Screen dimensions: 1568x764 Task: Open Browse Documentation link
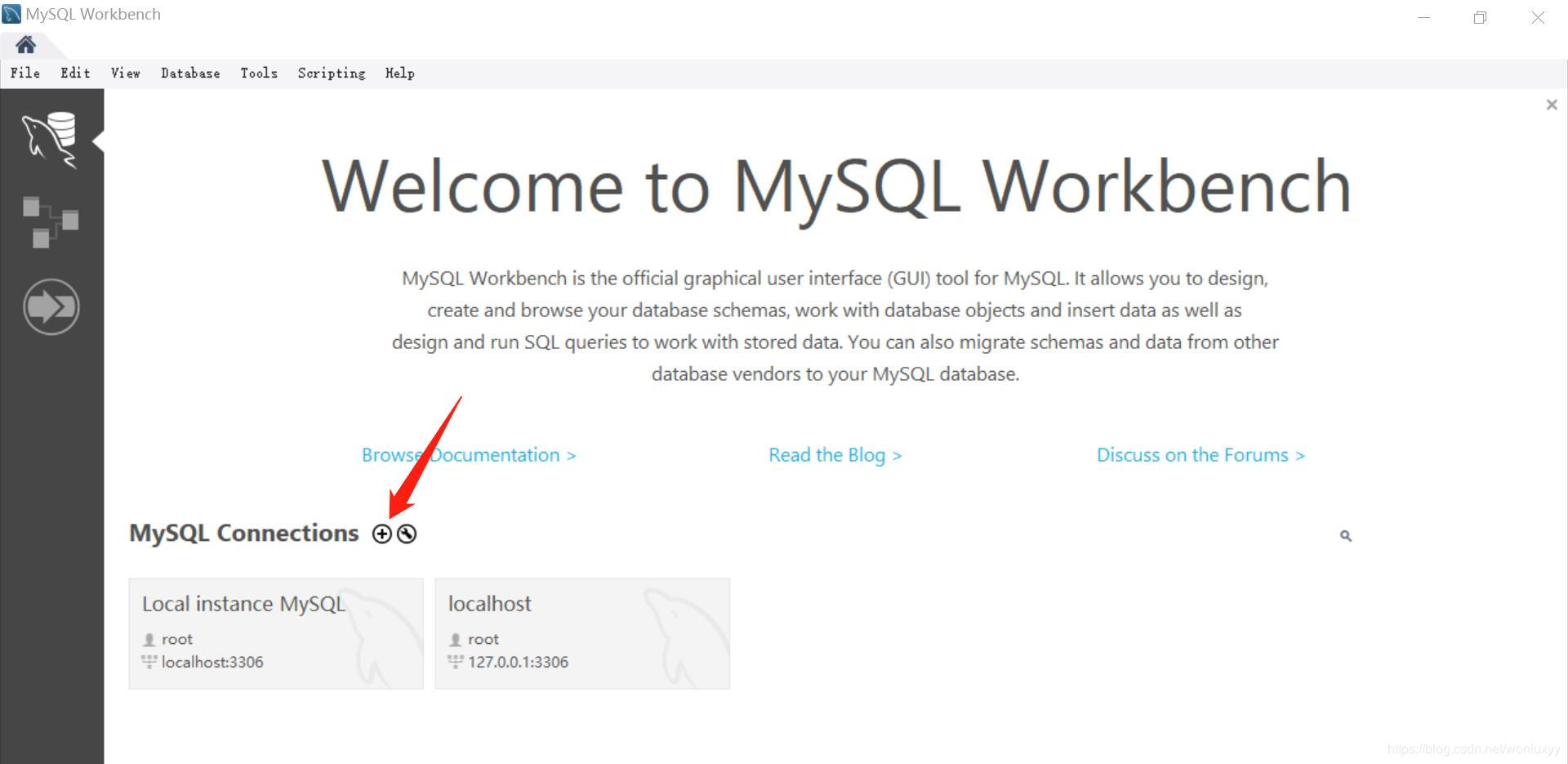point(469,455)
